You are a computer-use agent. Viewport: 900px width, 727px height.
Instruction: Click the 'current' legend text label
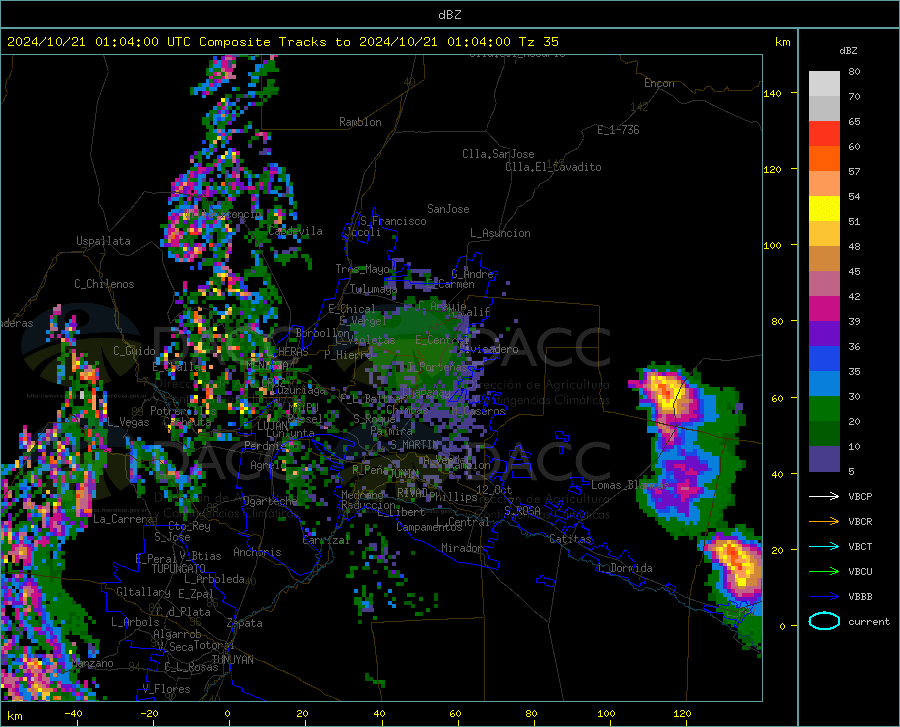click(x=869, y=621)
